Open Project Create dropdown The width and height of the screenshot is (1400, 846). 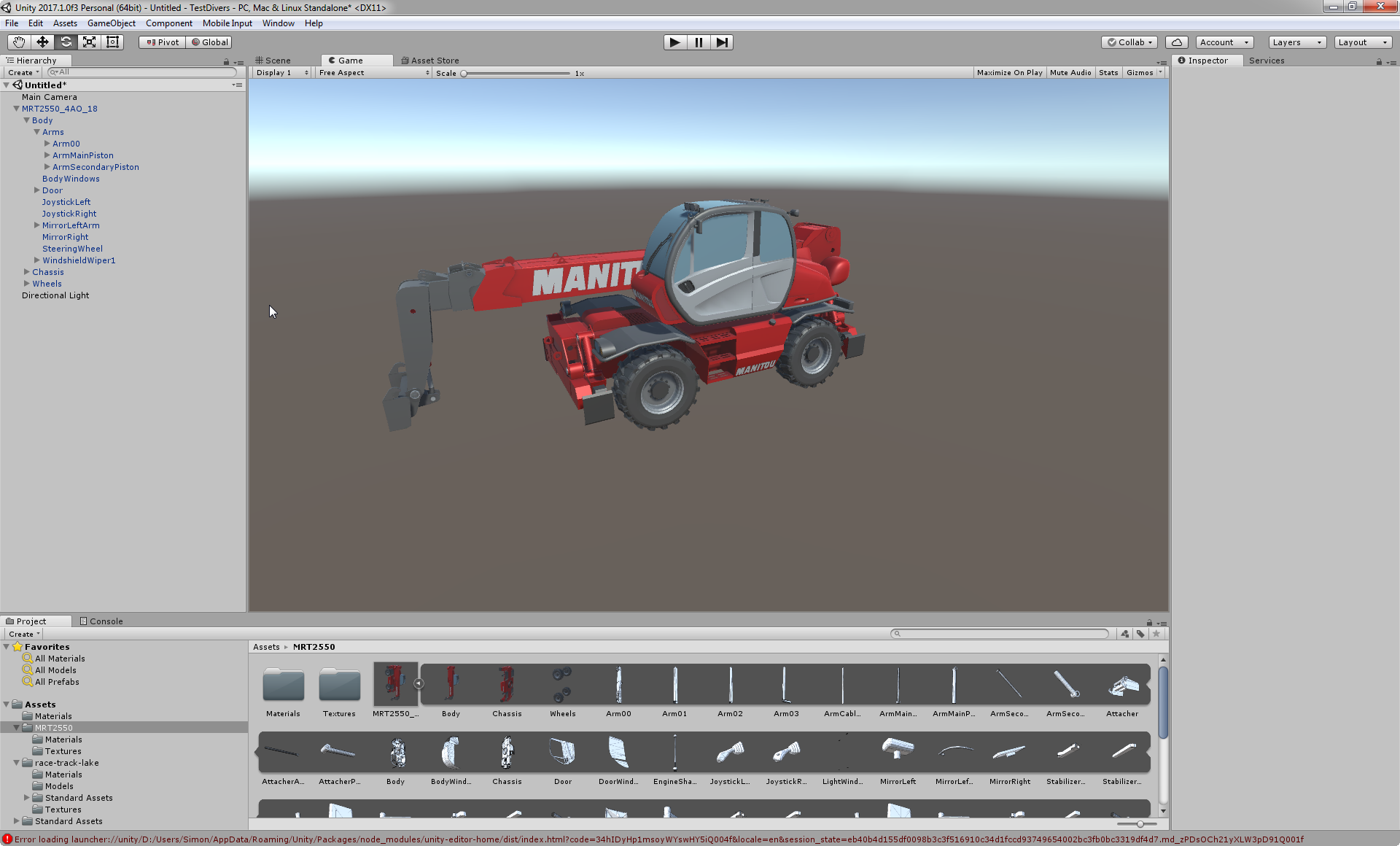pyautogui.click(x=24, y=634)
